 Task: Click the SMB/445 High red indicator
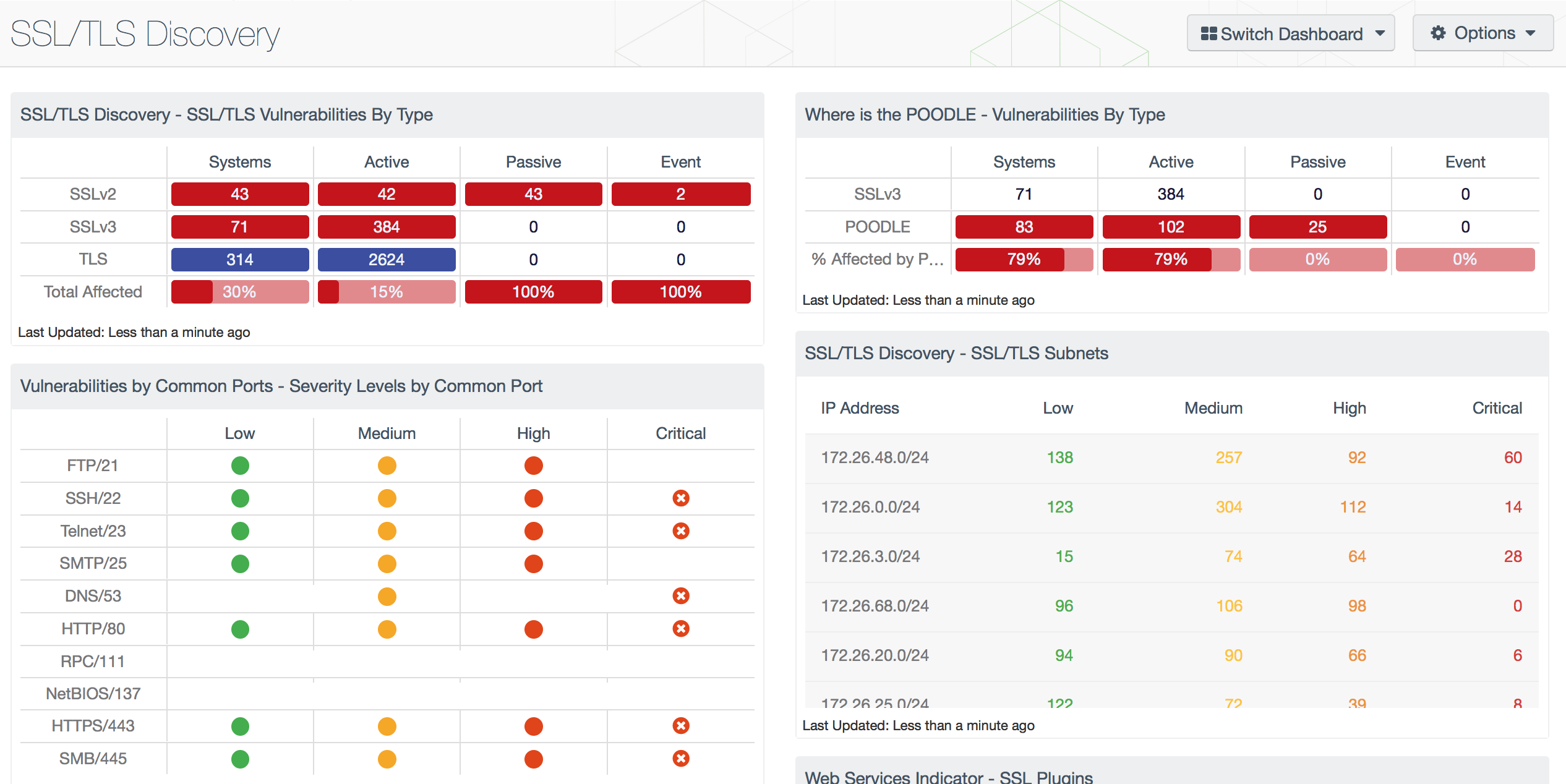point(534,759)
